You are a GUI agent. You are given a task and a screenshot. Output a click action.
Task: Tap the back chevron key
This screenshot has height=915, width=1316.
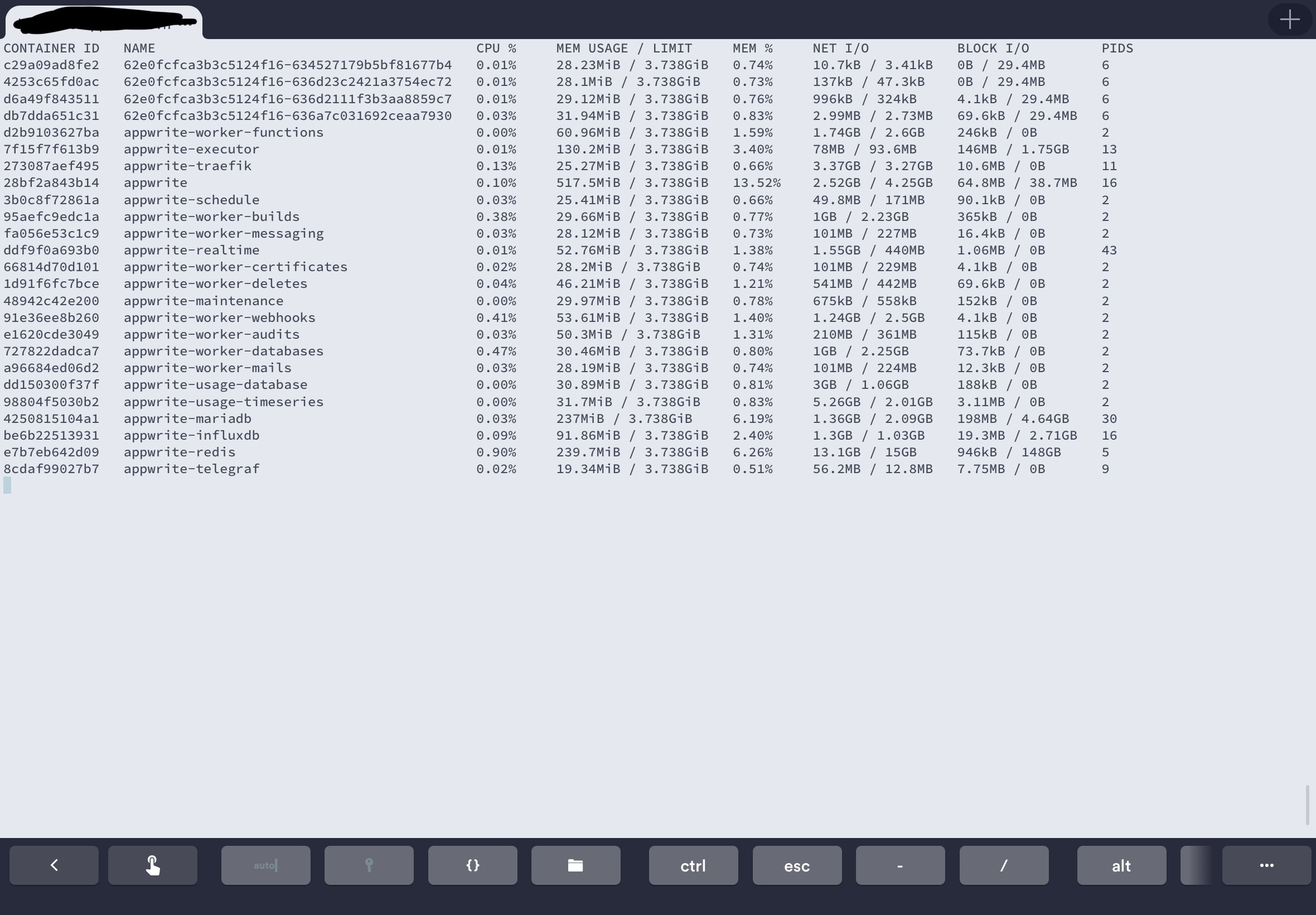point(54,865)
